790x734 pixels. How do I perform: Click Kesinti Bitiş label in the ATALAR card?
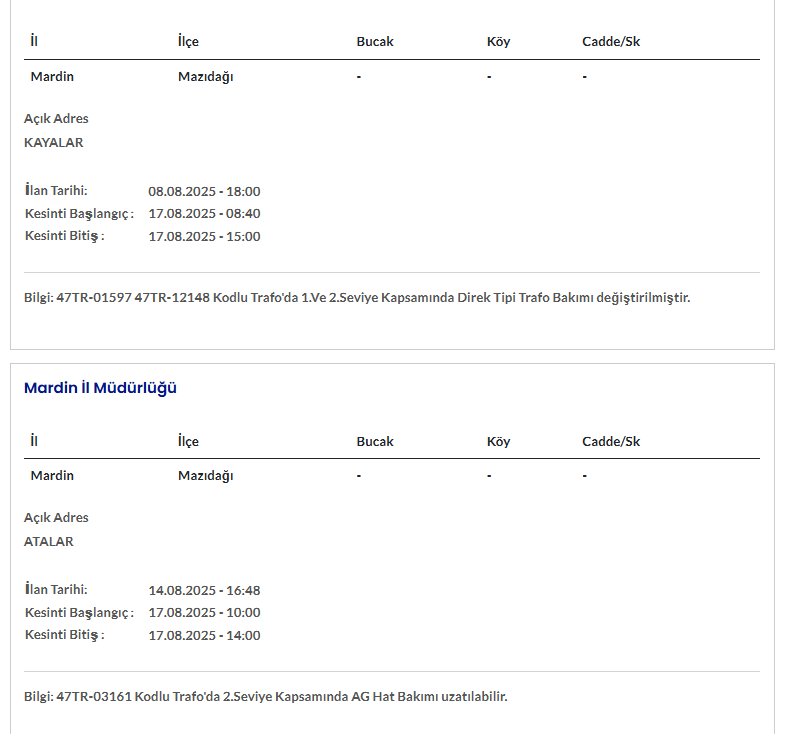click(64, 635)
